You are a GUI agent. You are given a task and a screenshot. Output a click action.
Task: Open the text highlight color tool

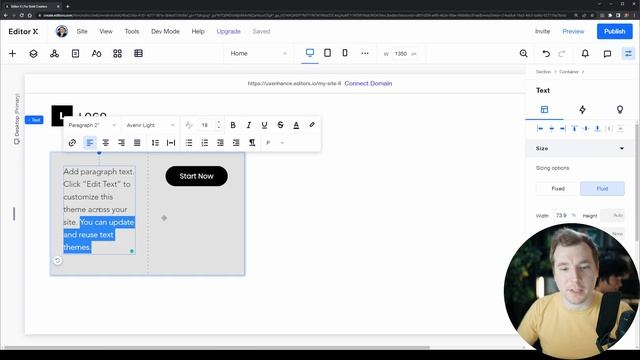click(312, 125)
